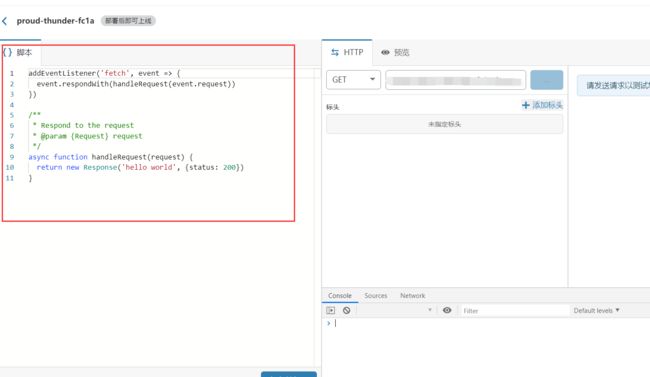Select the Sources devtools tab
This screenshot has height=377, width=650.
click(x=376, y=296)
